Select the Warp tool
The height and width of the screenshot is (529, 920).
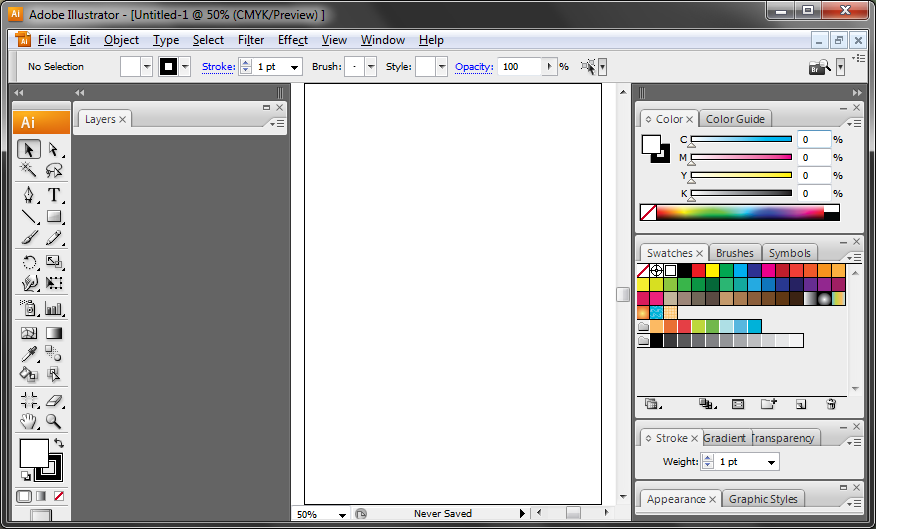[x=28, y=283]
